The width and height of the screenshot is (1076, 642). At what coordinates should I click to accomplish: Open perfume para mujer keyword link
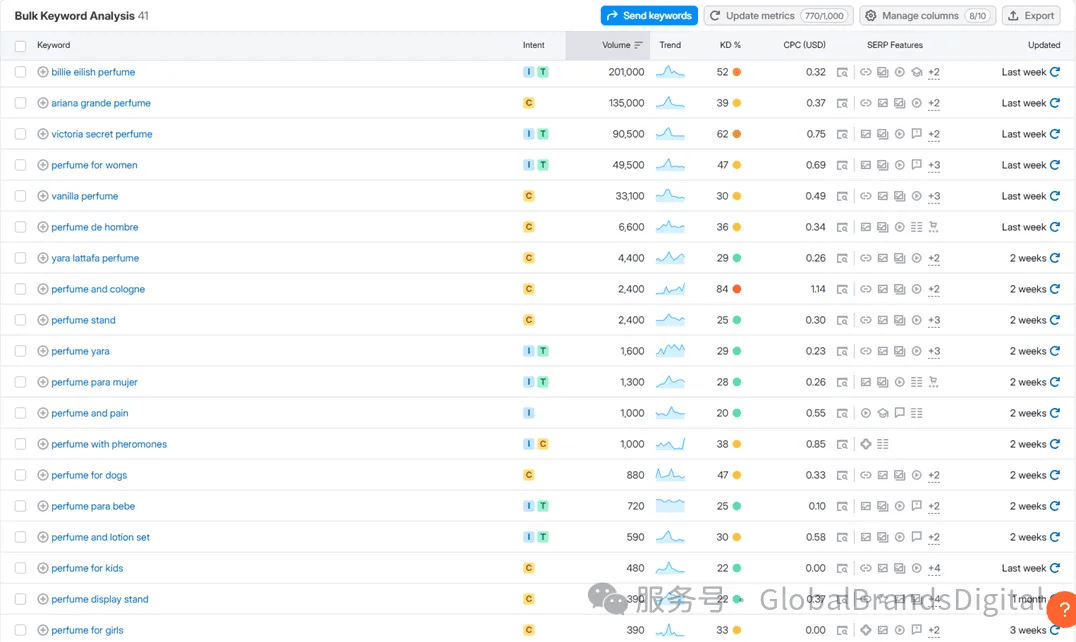pyautogui.click(x=94, y=382)
